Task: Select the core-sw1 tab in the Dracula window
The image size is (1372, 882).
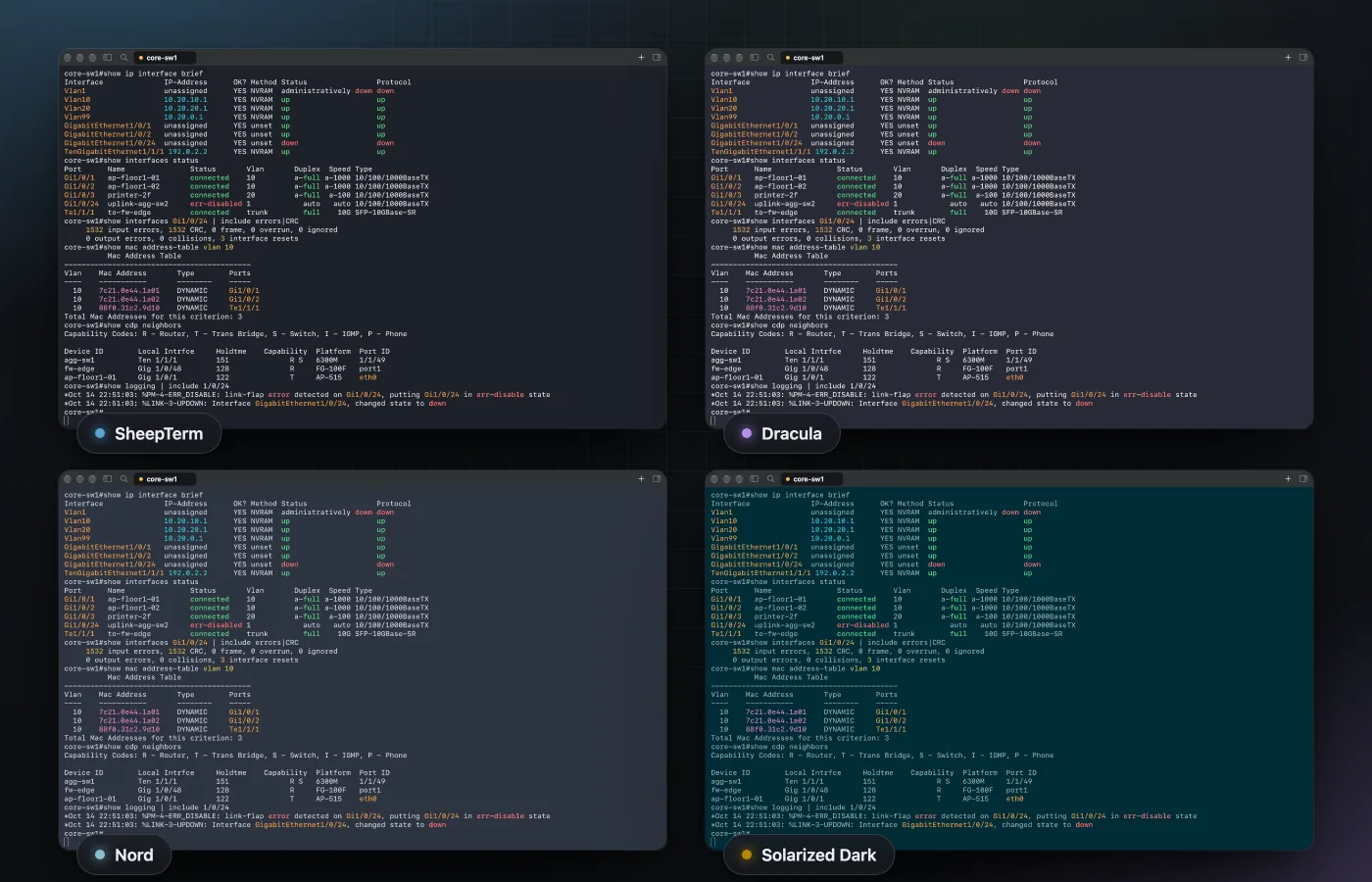Action: pyautogui.click(x=811, y=58)
